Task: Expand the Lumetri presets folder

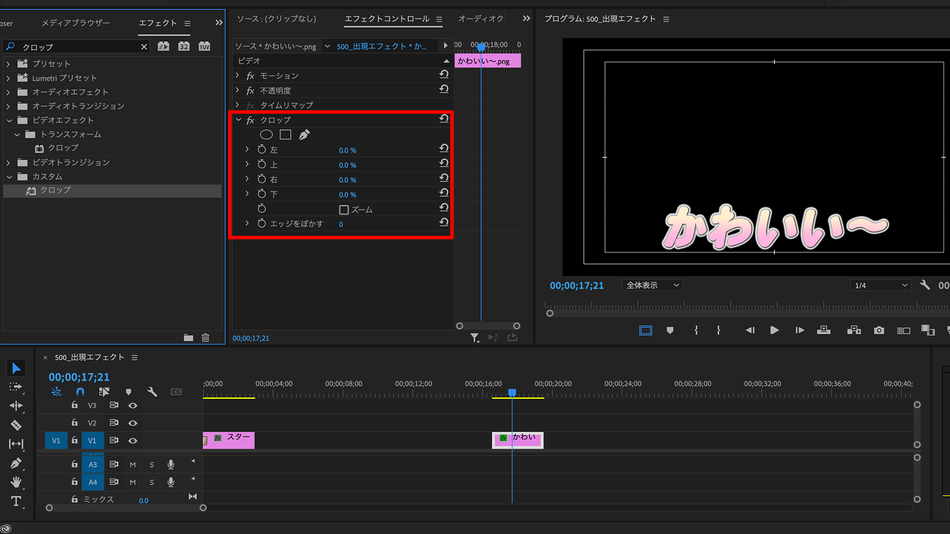Action: (8, 78)
